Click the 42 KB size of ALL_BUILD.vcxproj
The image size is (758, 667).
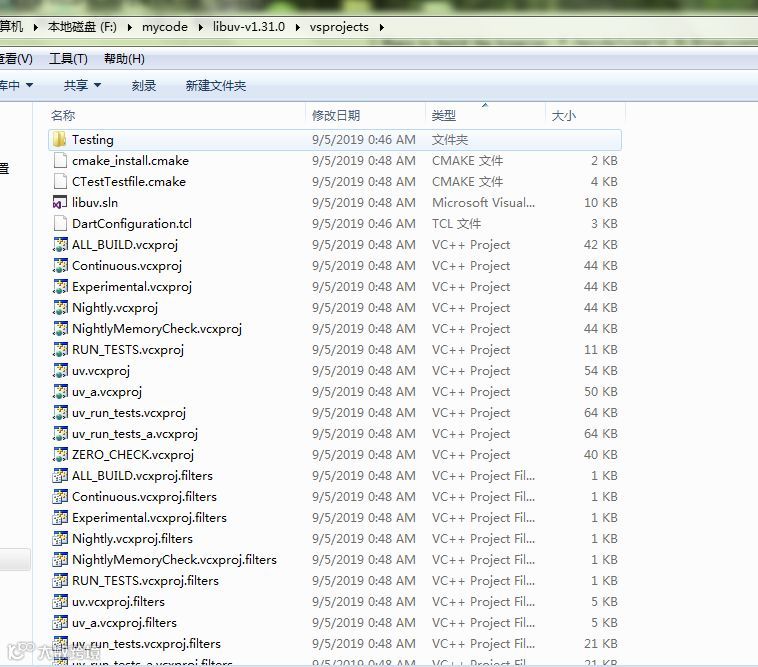(601, 245)
